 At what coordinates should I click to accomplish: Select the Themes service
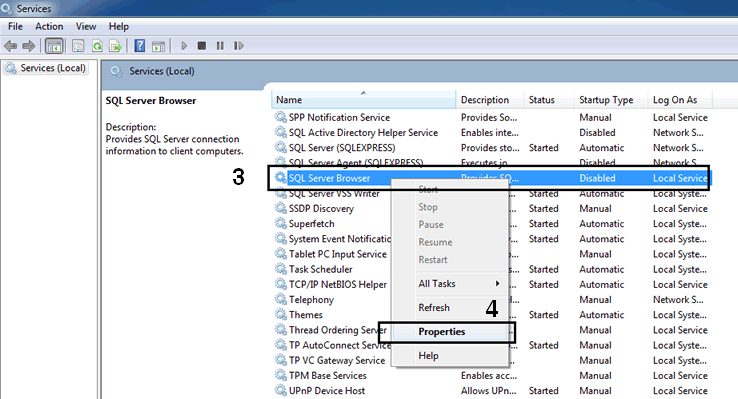click(305, 315)
